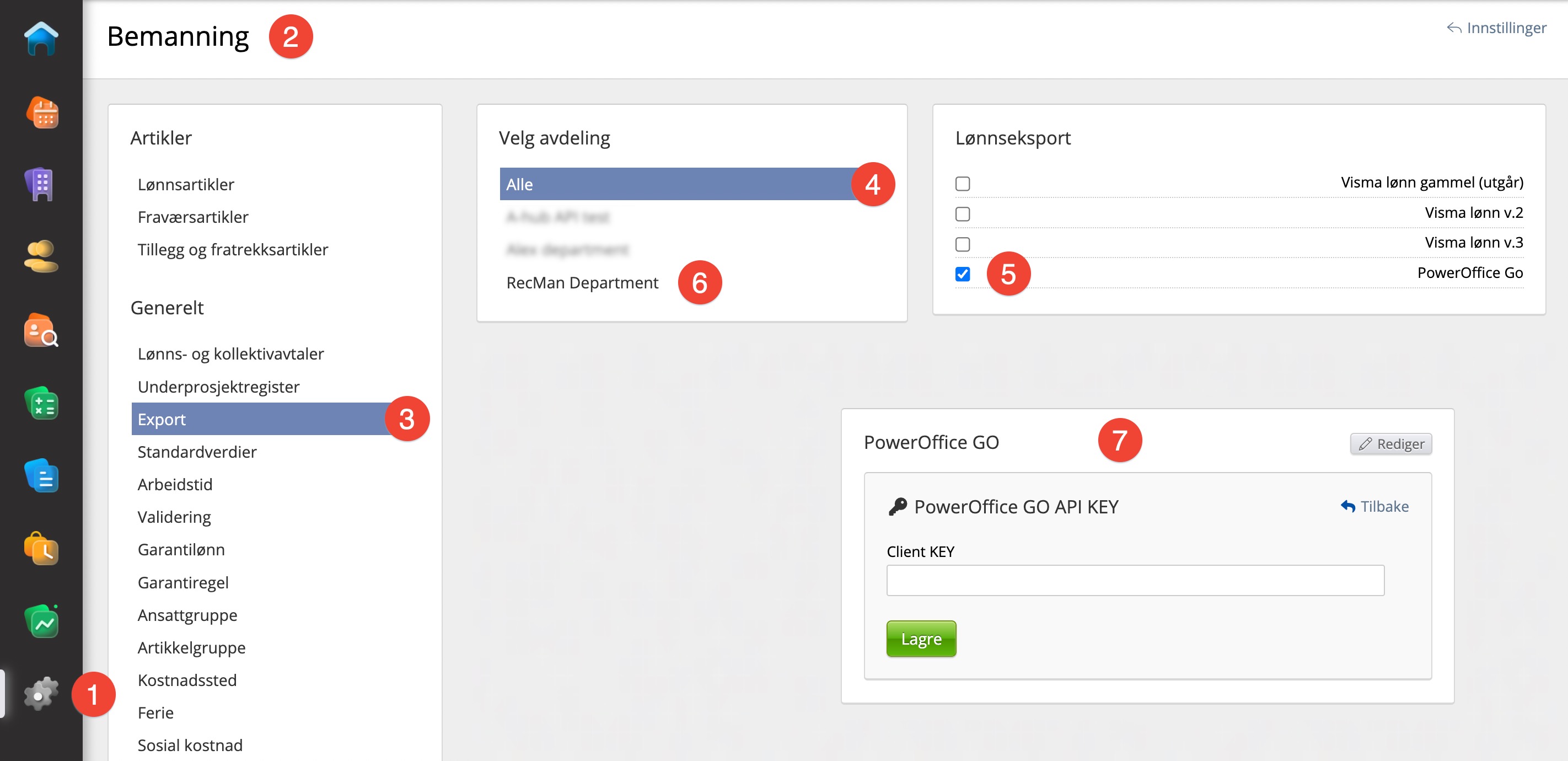Focus the Client KEY input field
Viewport: 1568px width, 761px height.
pyautogui.click(x=1135, y=580)
